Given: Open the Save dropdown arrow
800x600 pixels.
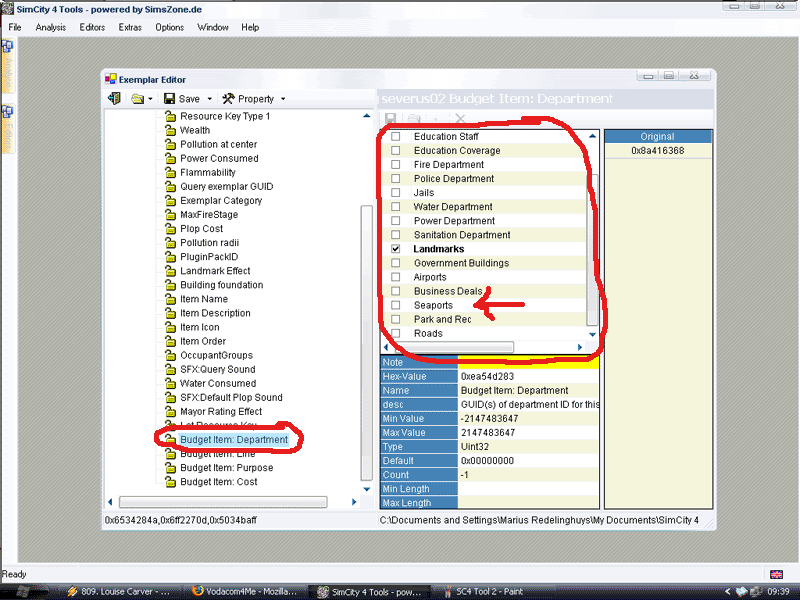Looking at the screenshot, I should [x=209, y=99].
